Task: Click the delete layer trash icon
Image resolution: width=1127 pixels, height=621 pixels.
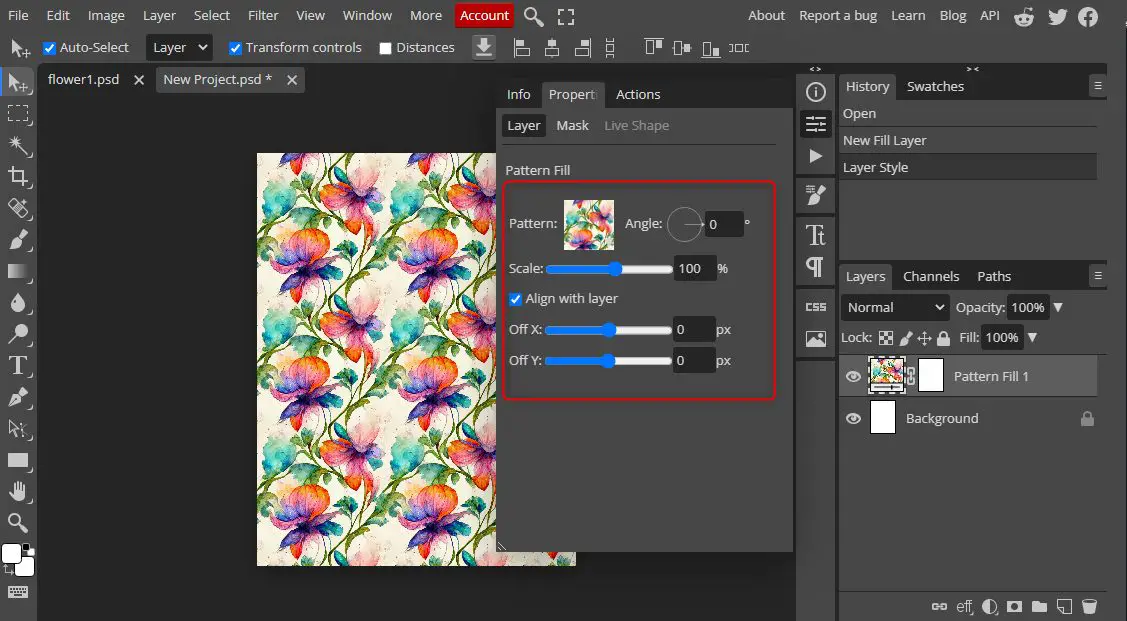Action: [1090, 606]
